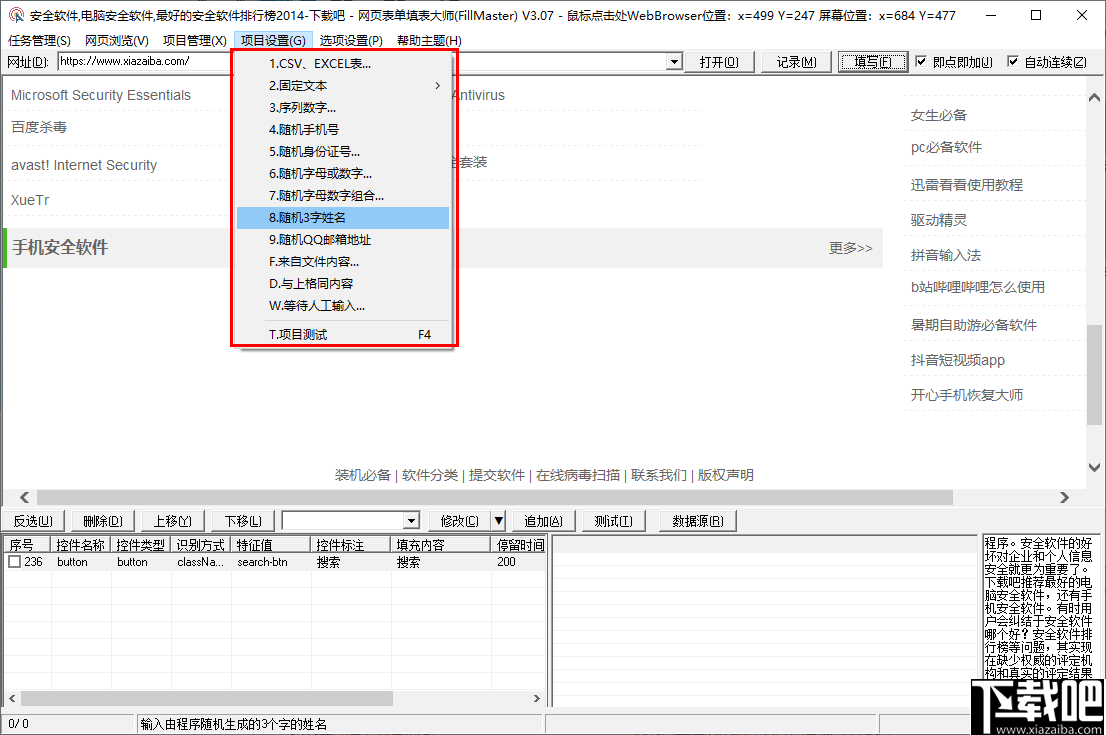Click the 更多>> link
The width and height of the screenshot is (1106, 735).
(851, 248)
